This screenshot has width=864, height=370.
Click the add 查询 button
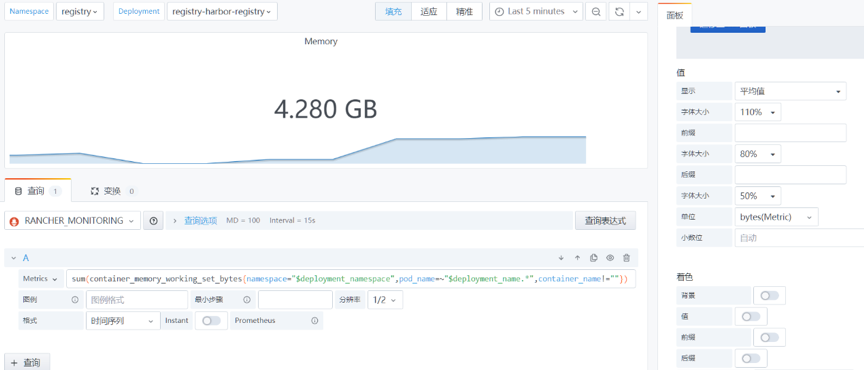point(27,362)
